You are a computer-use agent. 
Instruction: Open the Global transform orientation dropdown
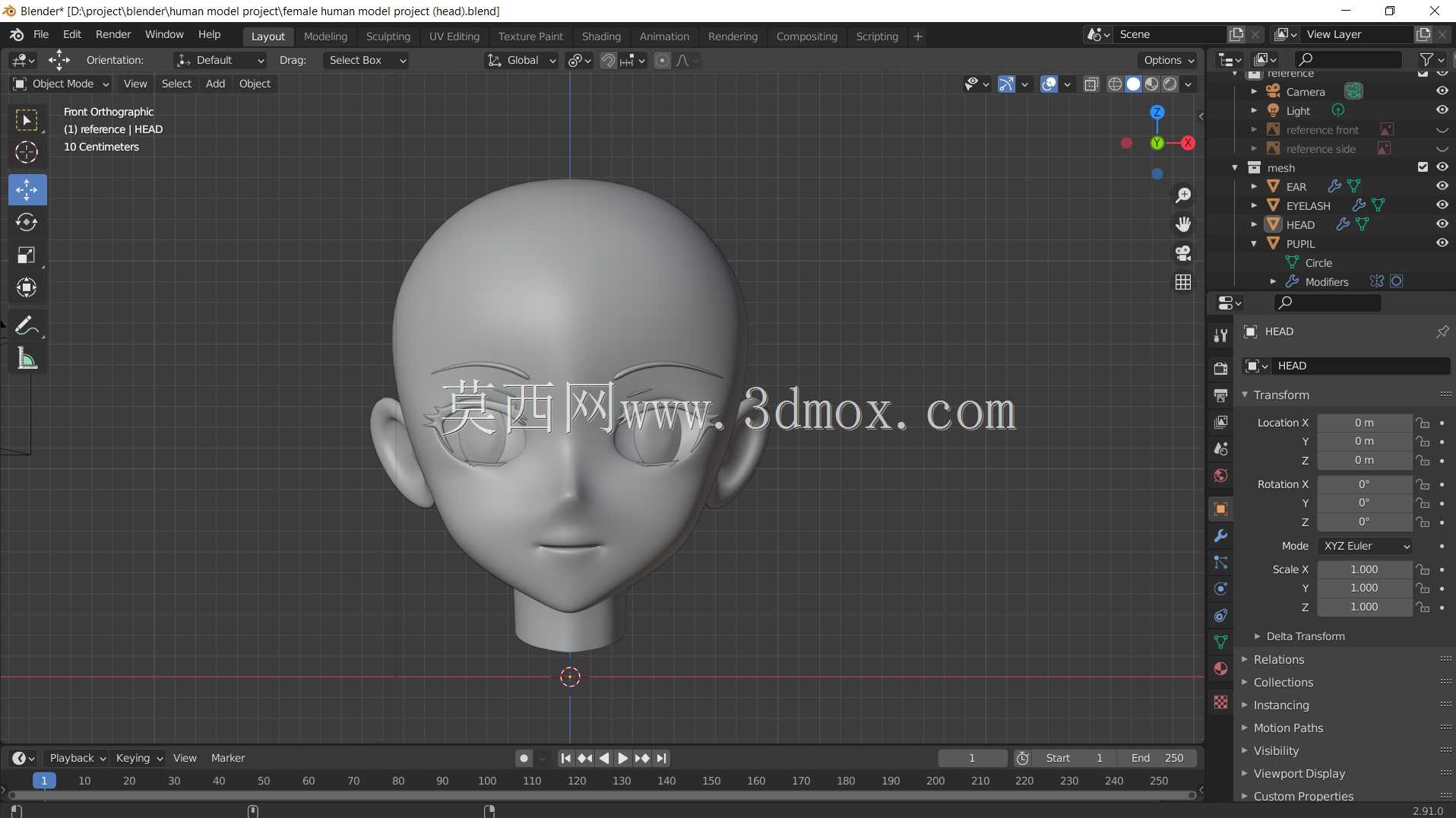pyautogui.click(x=521, y=60)
